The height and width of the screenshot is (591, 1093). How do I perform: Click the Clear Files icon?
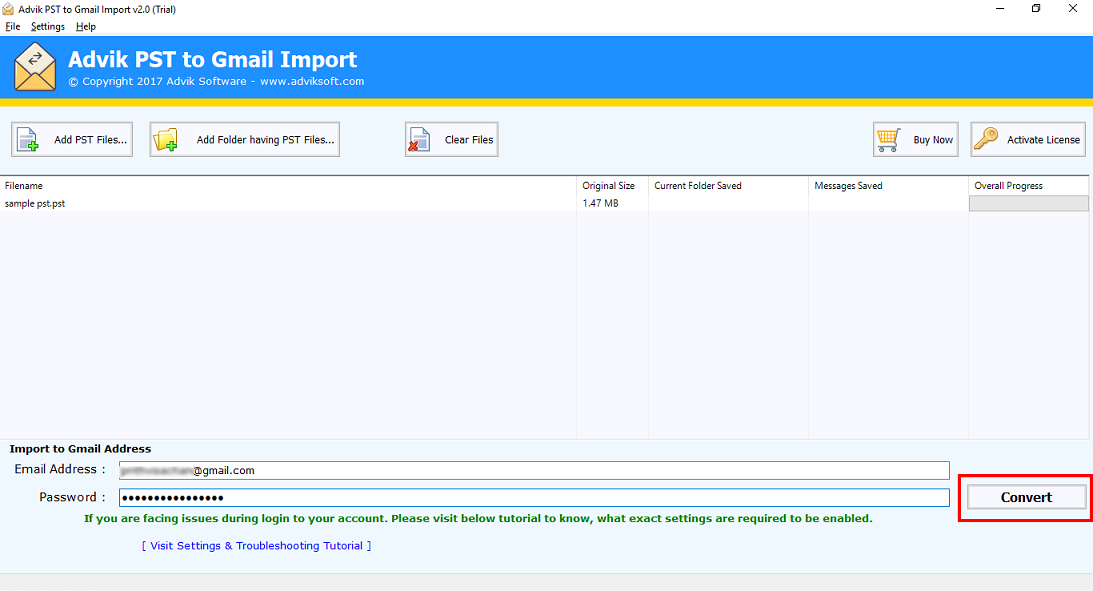coord(416,139)
